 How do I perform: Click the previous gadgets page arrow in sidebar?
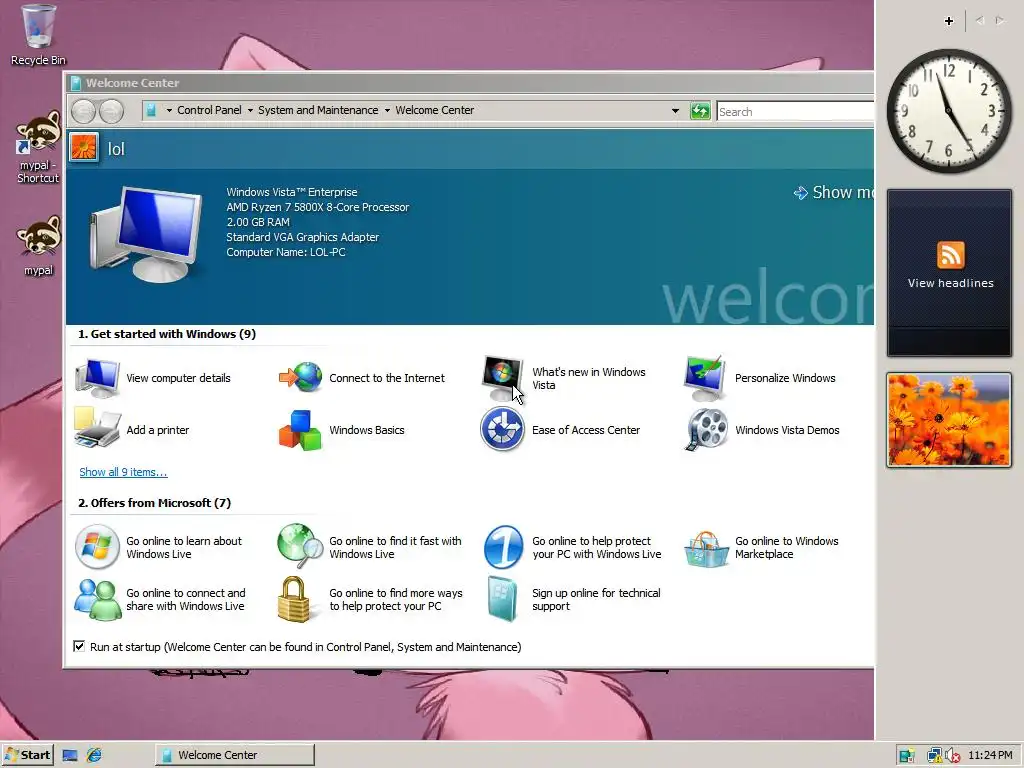click(980, 21)
